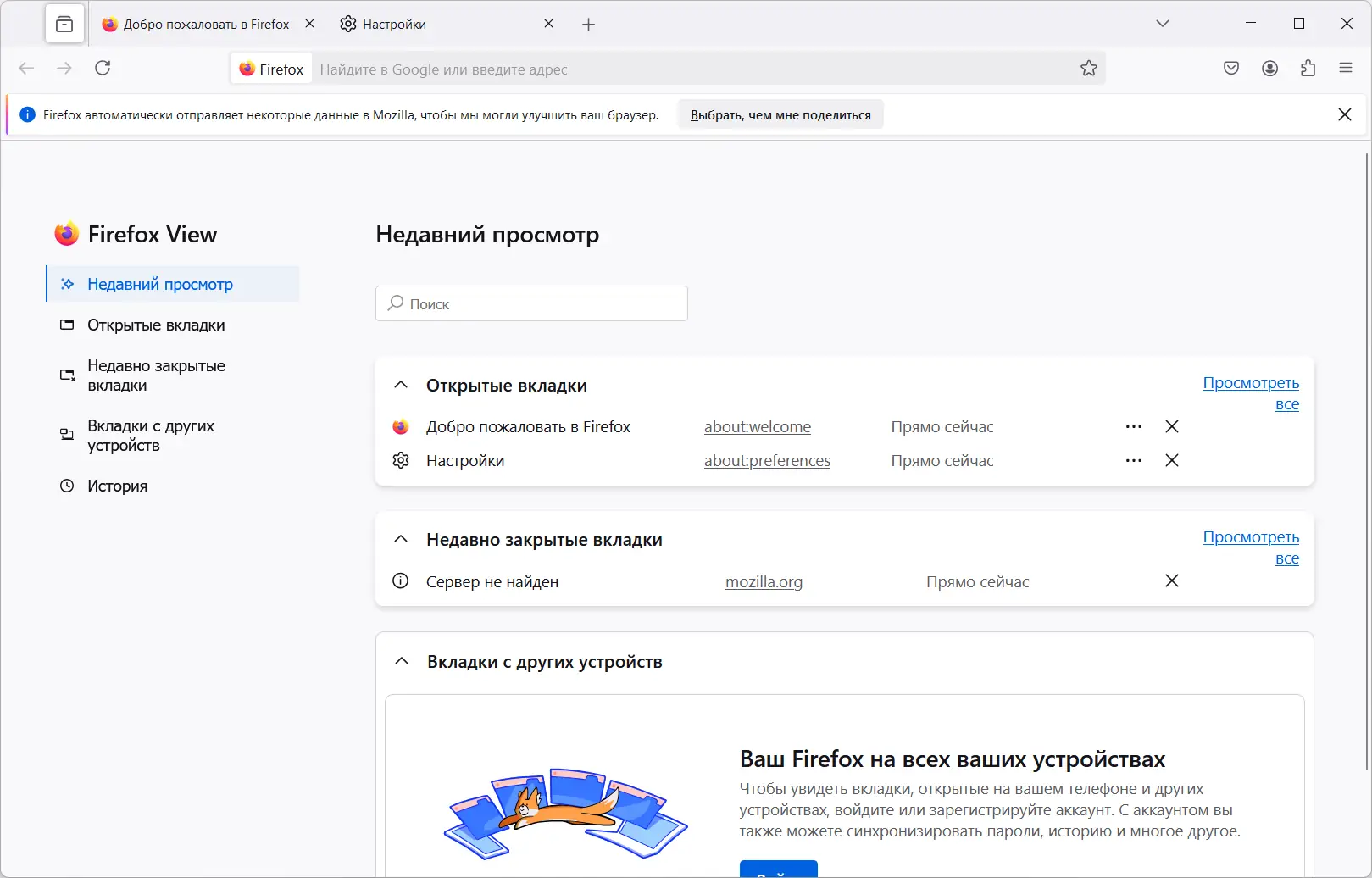
Task: Open the Firefox View tab button
Action: (64, 25)
